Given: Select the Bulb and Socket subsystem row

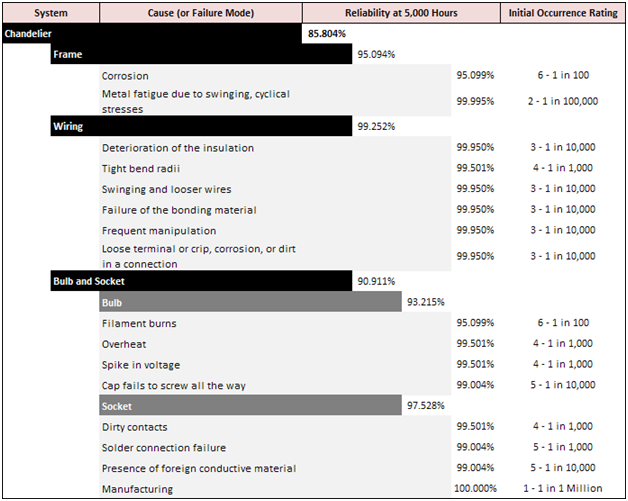Looking at the screenshot, I should pos(201,281).
